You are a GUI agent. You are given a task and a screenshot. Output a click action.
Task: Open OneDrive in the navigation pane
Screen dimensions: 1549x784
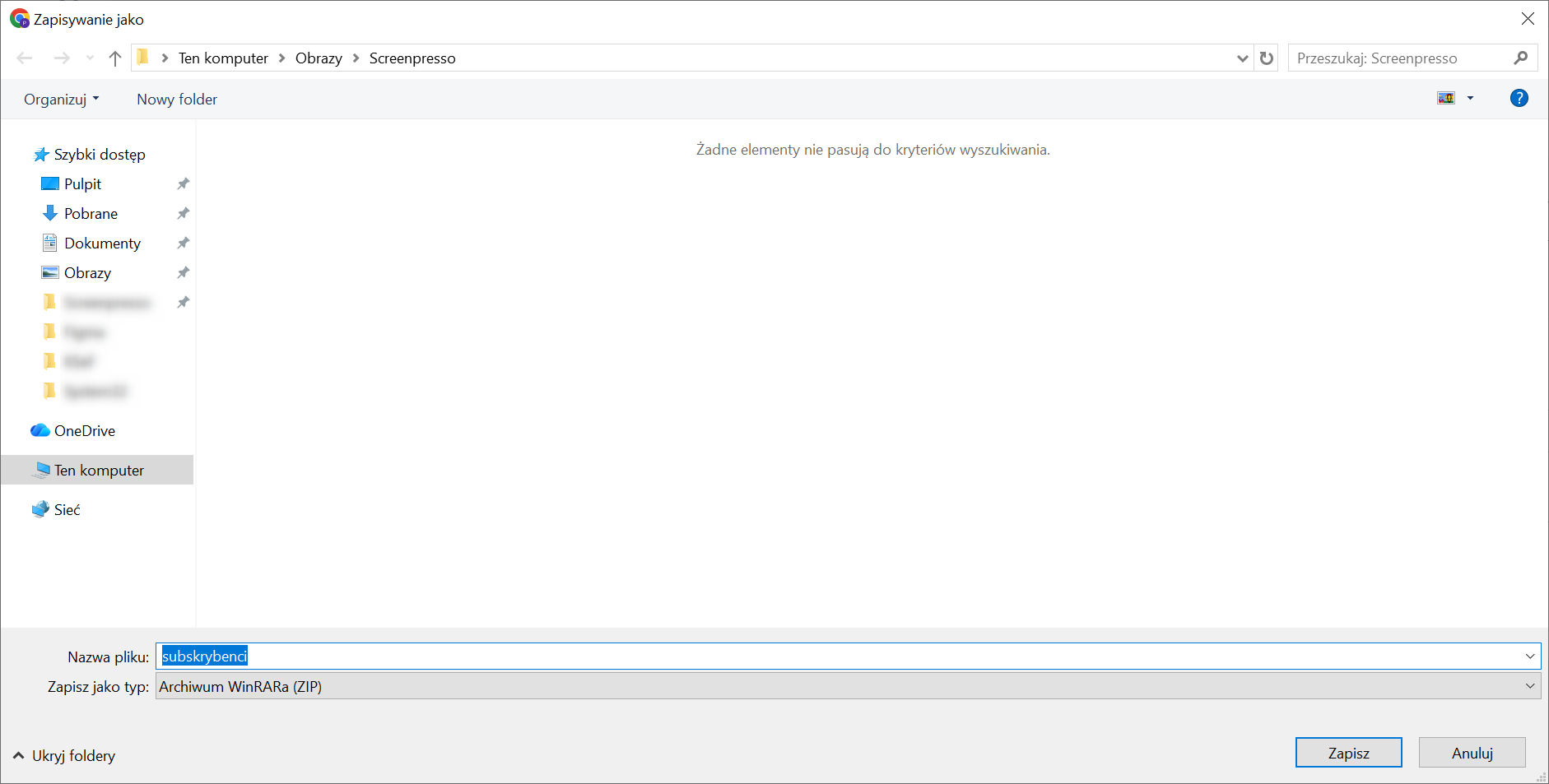pos(84,431)
